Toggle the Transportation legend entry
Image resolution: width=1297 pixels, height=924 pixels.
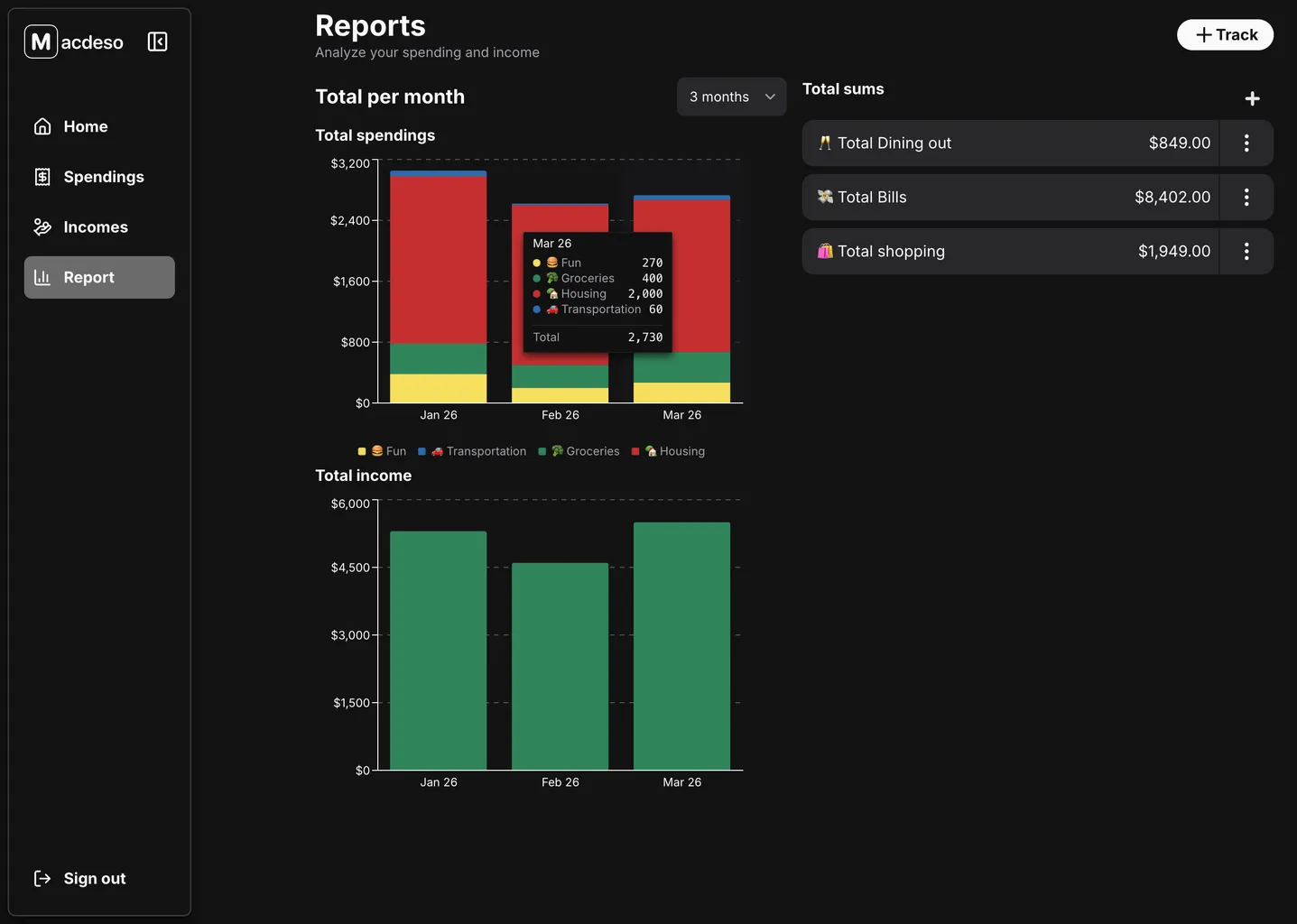[472, 451]
